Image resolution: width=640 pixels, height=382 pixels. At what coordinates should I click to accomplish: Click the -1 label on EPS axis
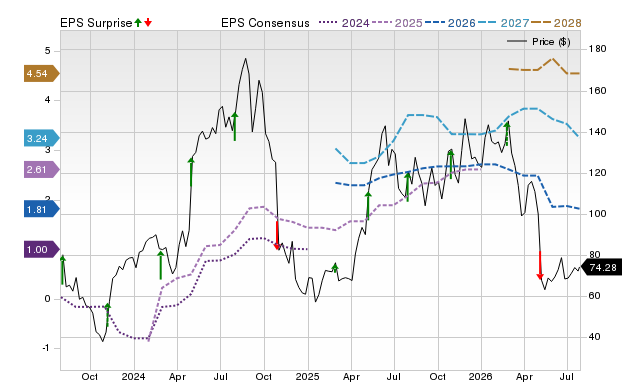(x=46, y=348)
